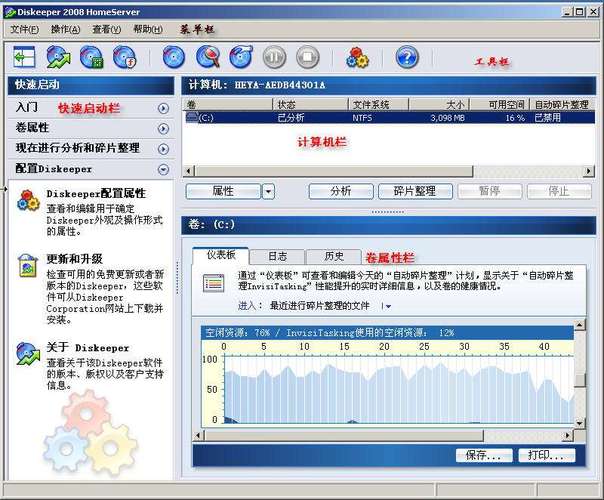Screen dimensions: 604x500
Task: Open the 文件(F) menu
Action: [x=24, y=29]
